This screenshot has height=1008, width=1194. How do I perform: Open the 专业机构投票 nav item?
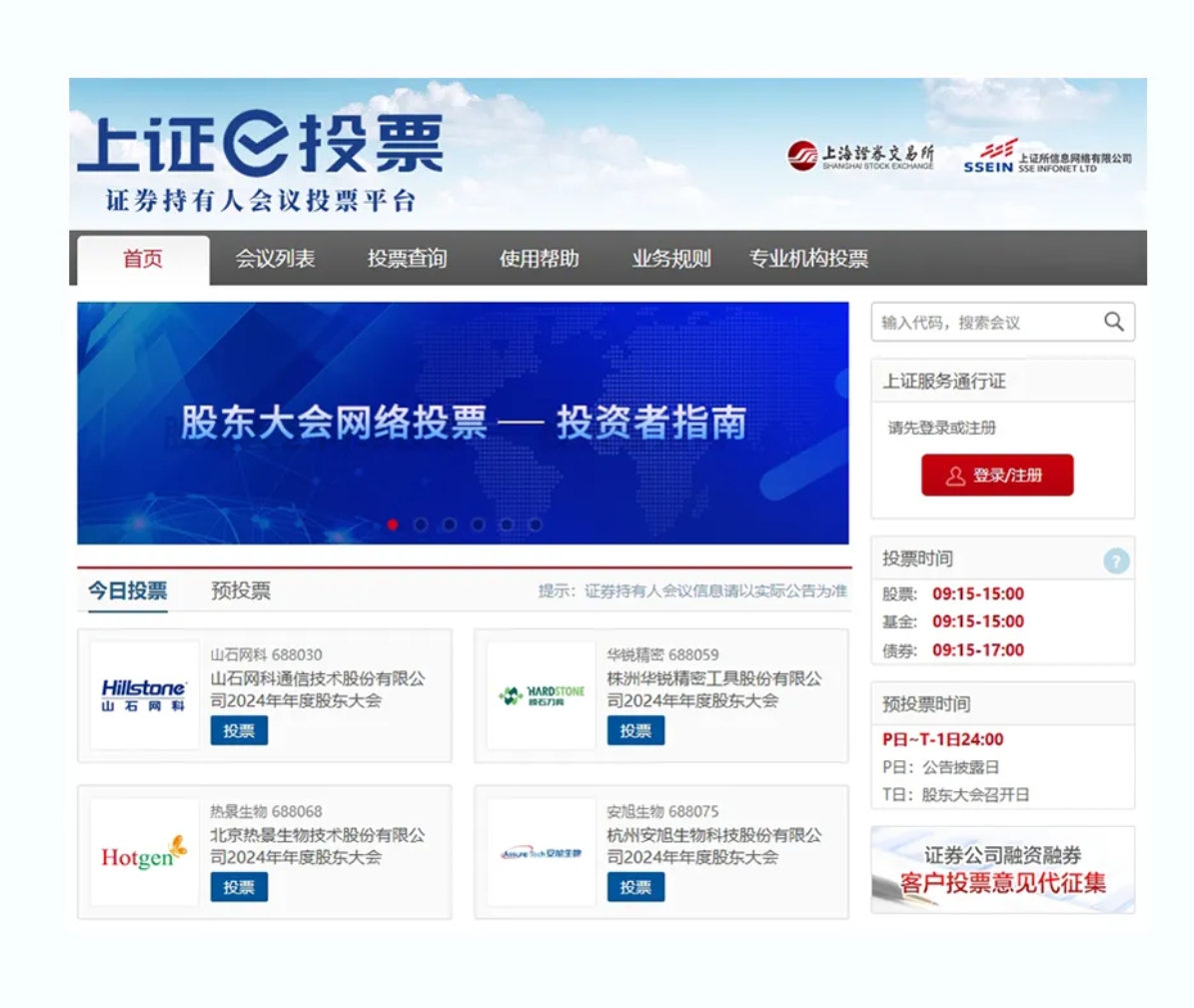808,259
